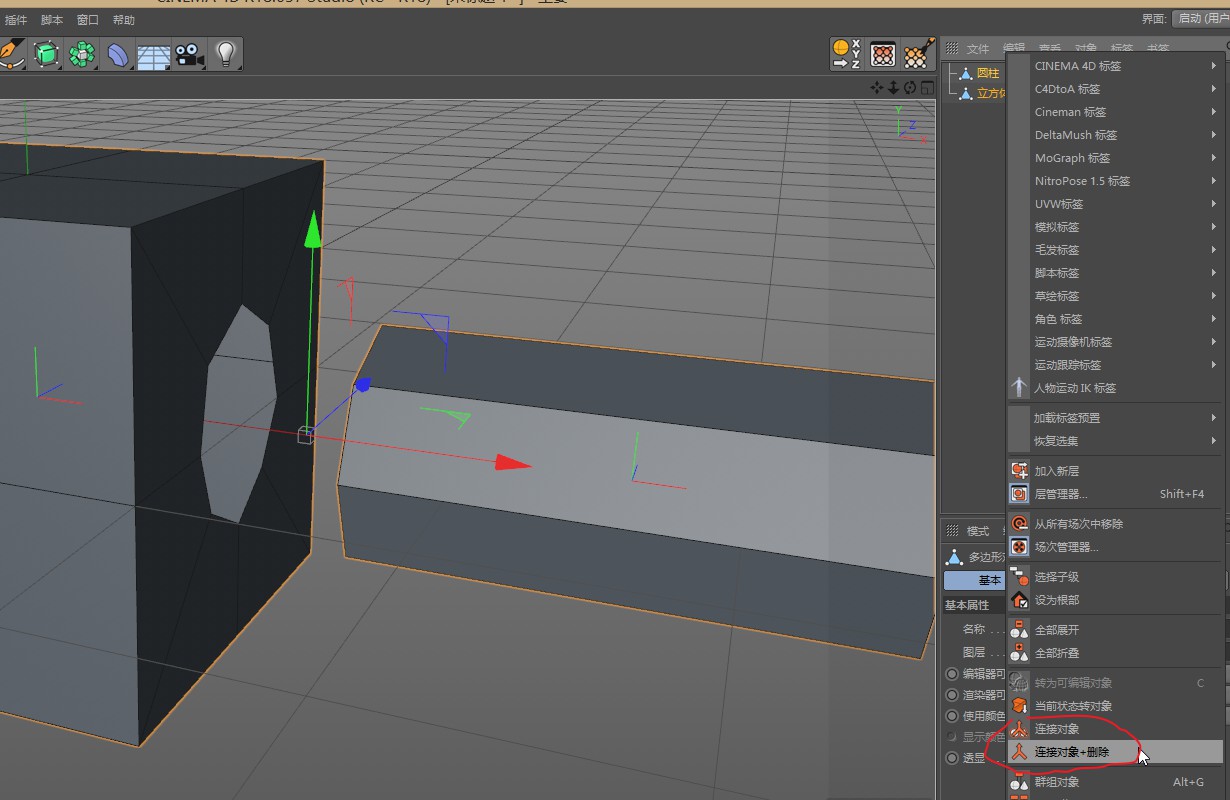Click the XYZ axis lock icon
This screenshot has width=1230, height=800.
846,54
